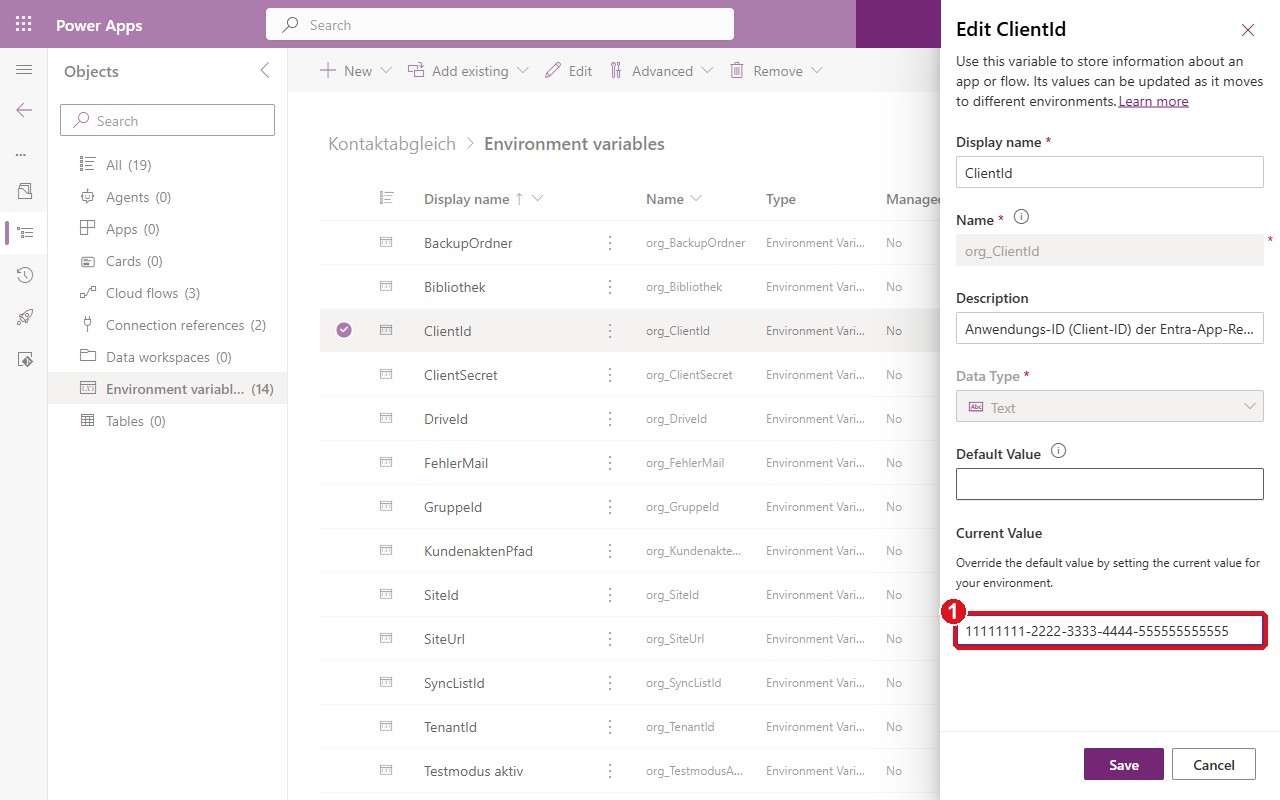Open the app launcher waffle menu
Image resolution: width=1280 pixels, height=800 pixels.
pyautogui.click(x=24, y=24)
